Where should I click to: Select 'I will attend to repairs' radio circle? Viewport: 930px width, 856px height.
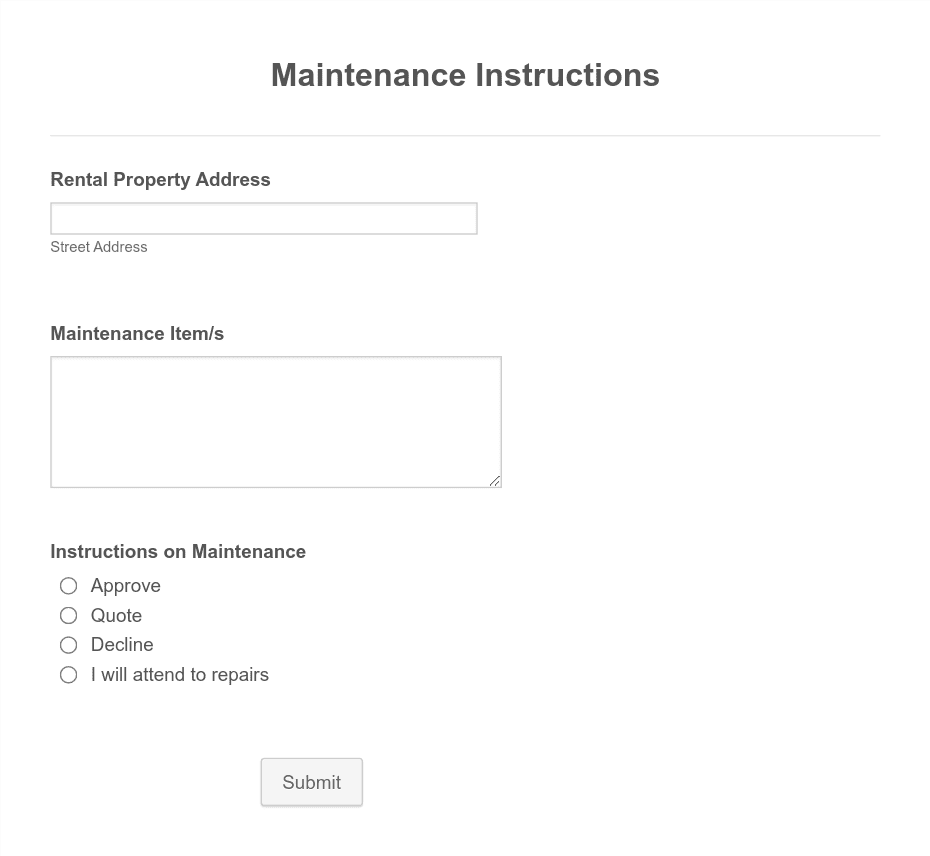point(68,674)
